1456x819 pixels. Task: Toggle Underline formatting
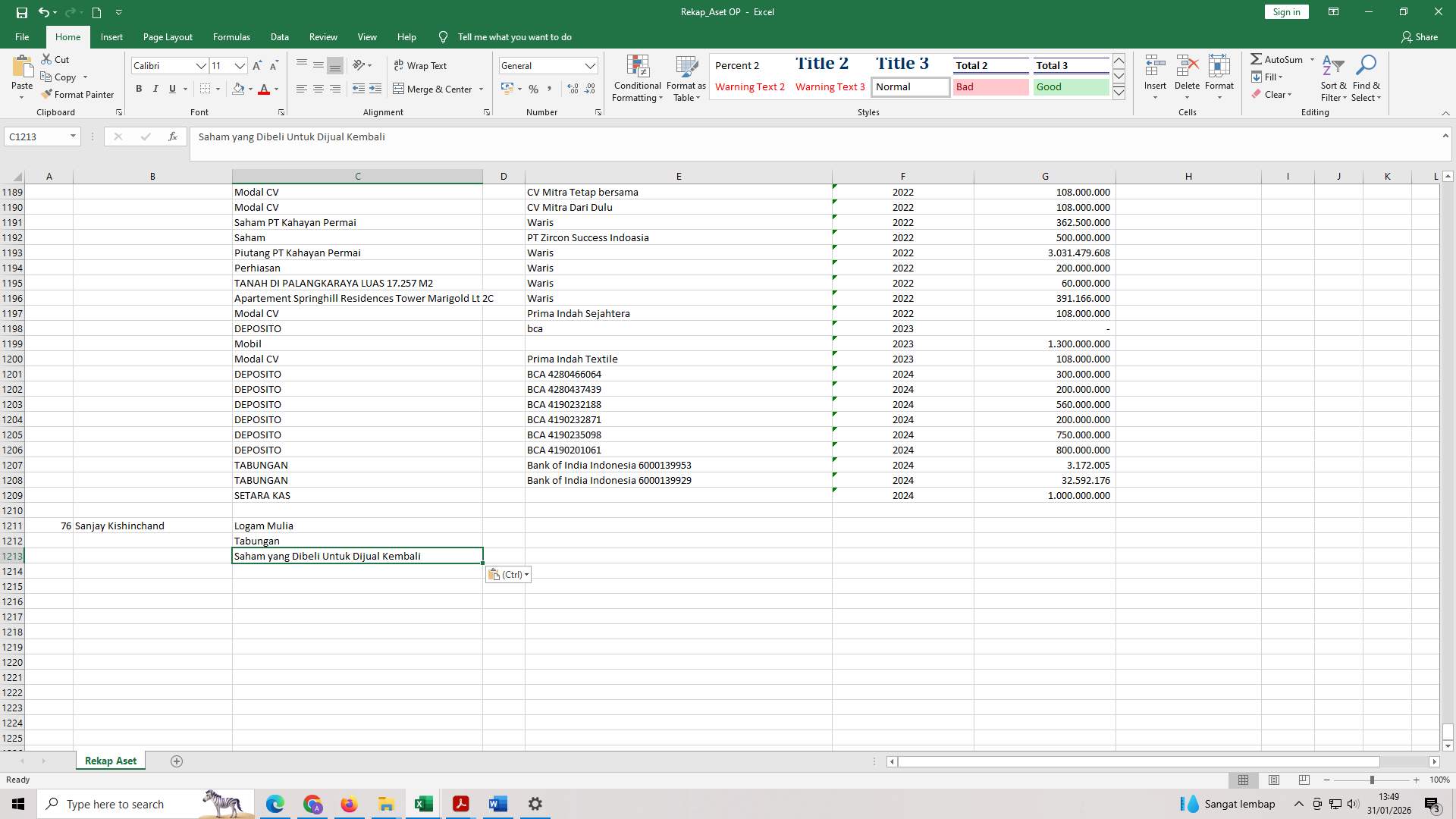[171, 89]
